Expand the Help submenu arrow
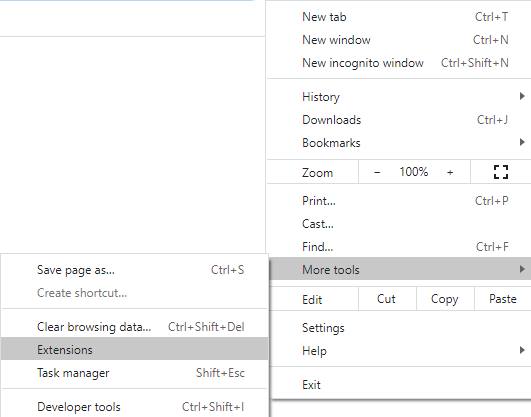Screen dimensions: 531x417 [x=522, y=350]
